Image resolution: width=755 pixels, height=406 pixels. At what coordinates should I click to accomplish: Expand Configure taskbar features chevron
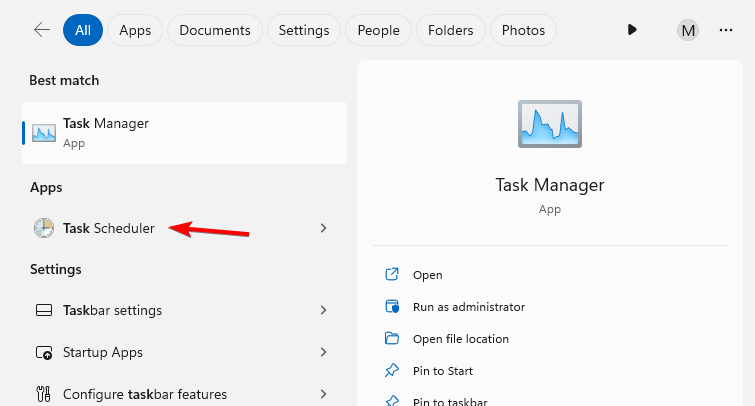[323, 394]
